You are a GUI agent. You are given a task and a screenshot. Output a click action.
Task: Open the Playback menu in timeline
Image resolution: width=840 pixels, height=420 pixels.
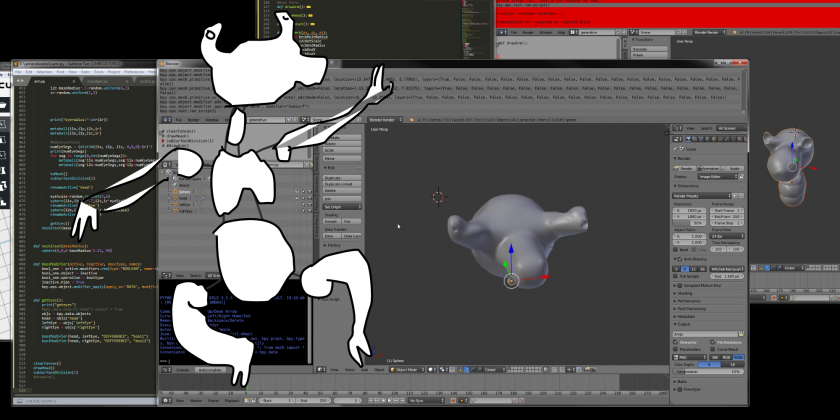(232, 400)
